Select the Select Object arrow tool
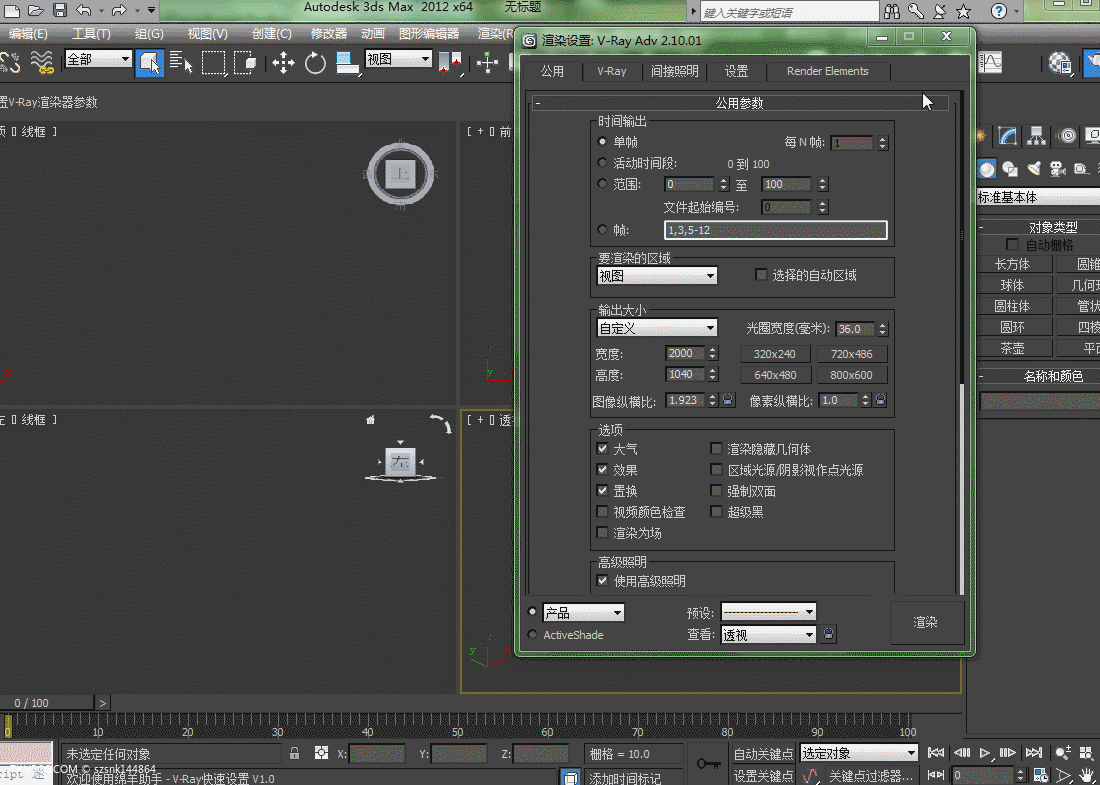 150,62
